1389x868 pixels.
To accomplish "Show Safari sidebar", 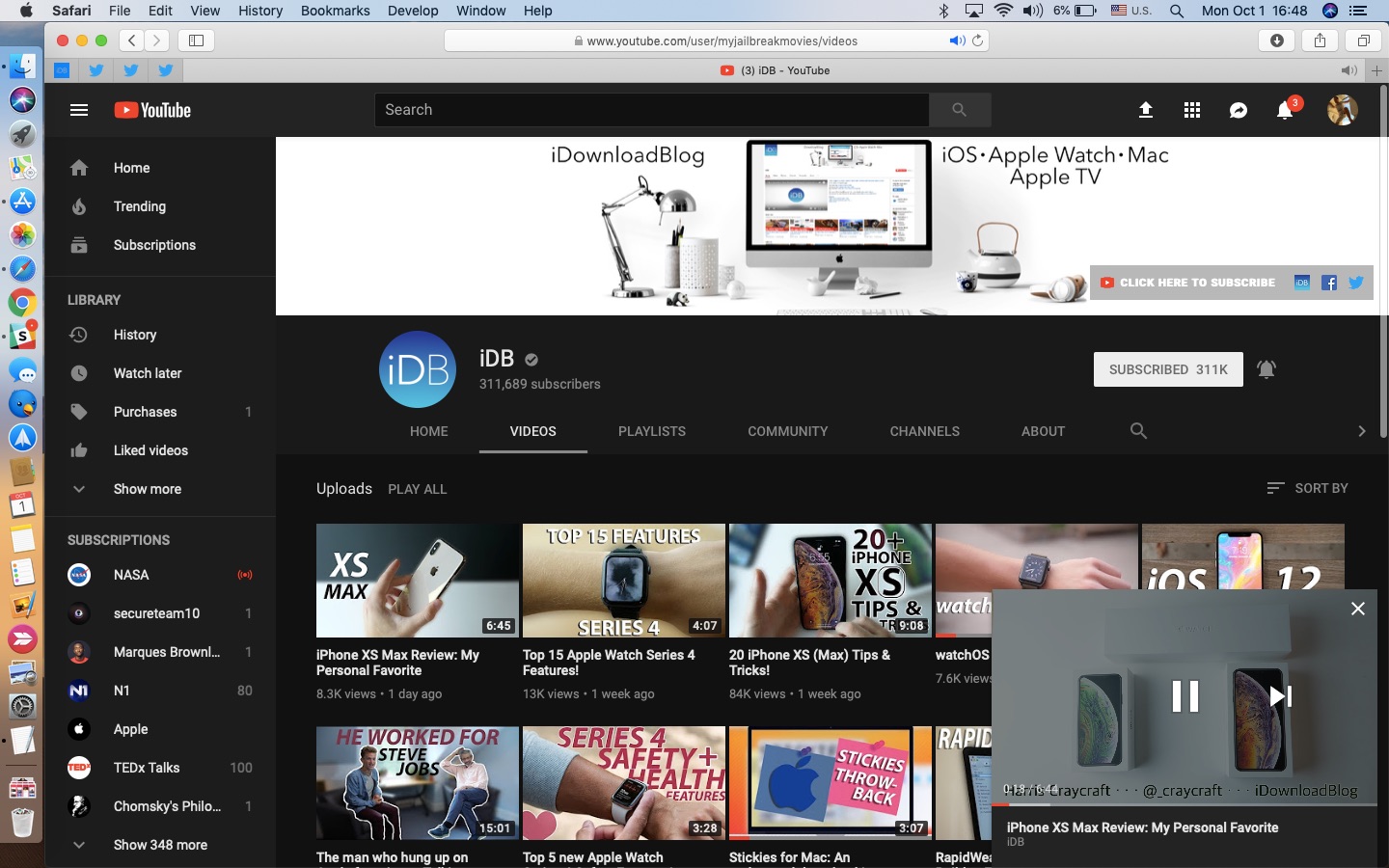I will pyautogui.click(x=196, y=41).
